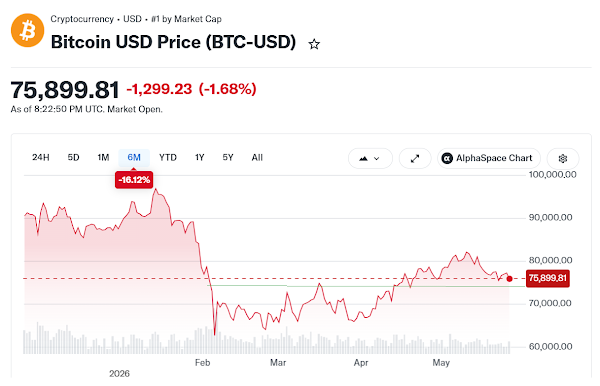Open the AlphaSpace Chart button
The image size is (600, 386).
[489, 158]
